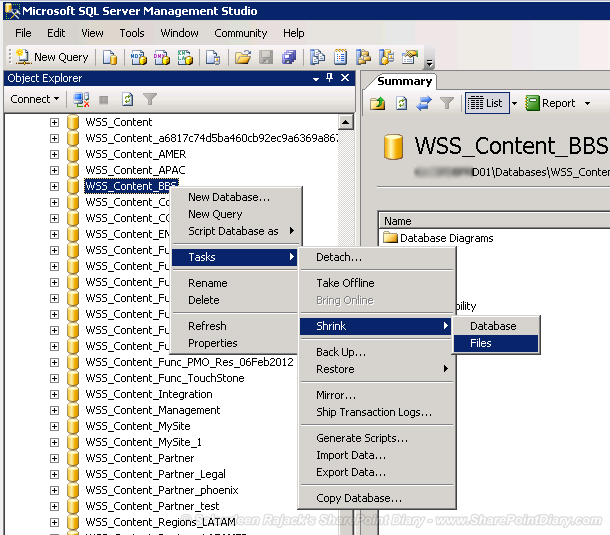This screenshot has height=535, width=610.
Task: Select WSS_Content_Management database
Action: [x=152, y=410]
